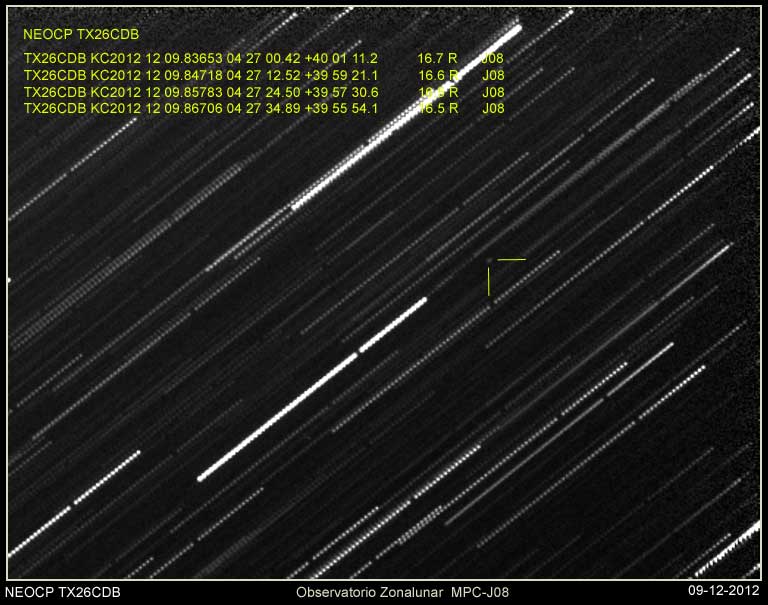
Task: Click the yellow vertical marker line below the asteroid
Action: pos(488,282)
